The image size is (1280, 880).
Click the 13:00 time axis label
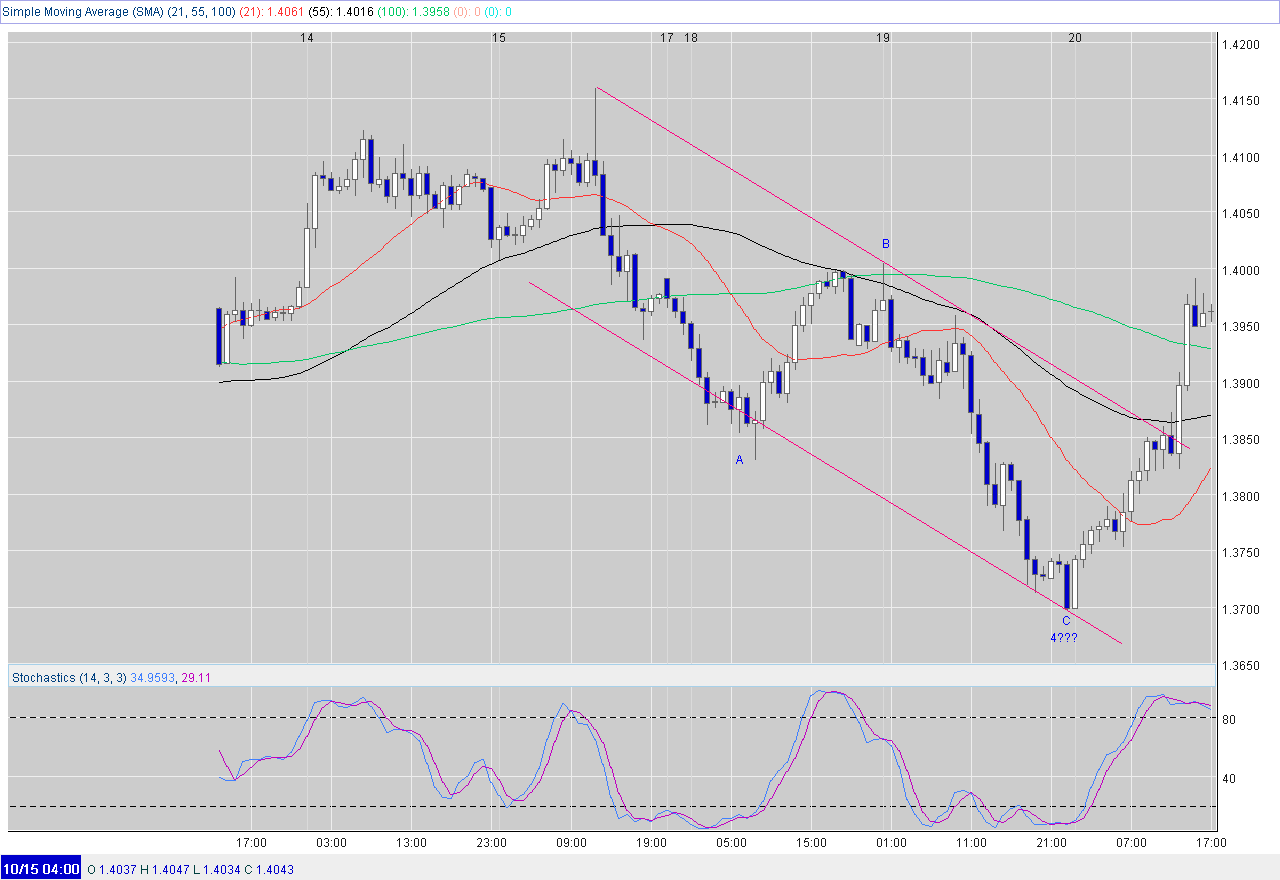tap(411, 843)
